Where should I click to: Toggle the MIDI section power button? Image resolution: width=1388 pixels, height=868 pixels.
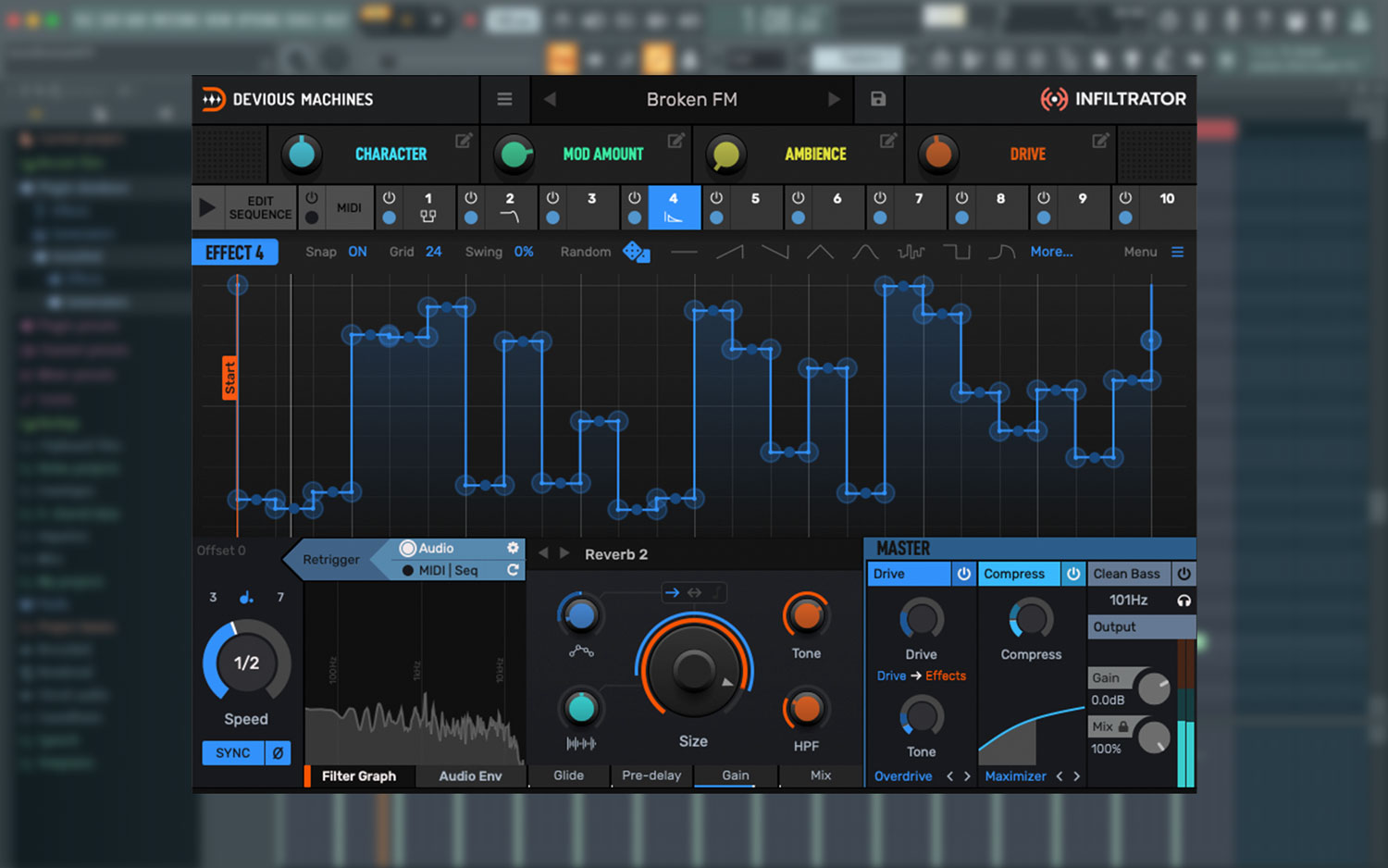pyautogui.click(x=312, y=198)
